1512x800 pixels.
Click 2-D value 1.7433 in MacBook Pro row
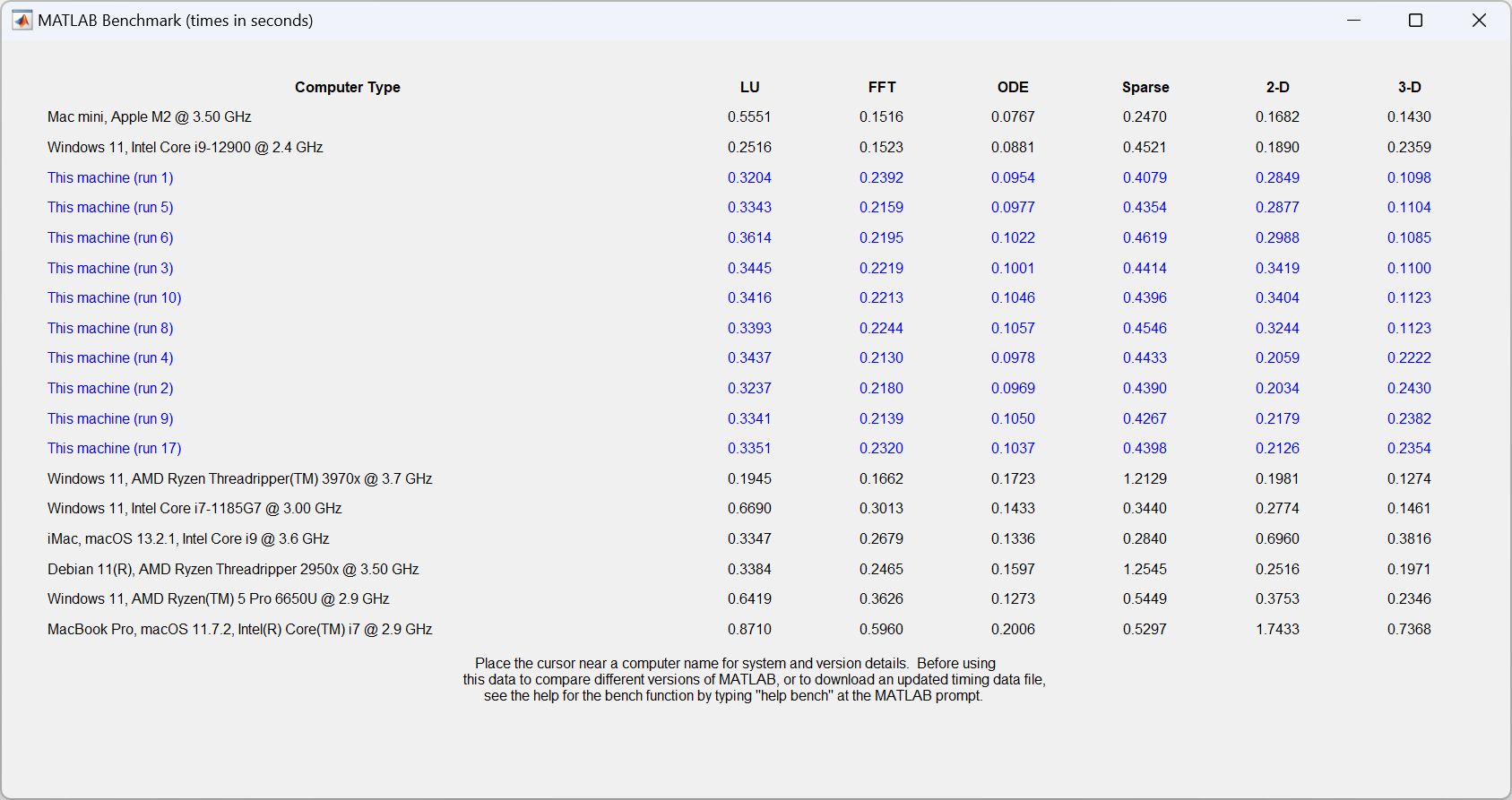click(x=1277, y=629)
